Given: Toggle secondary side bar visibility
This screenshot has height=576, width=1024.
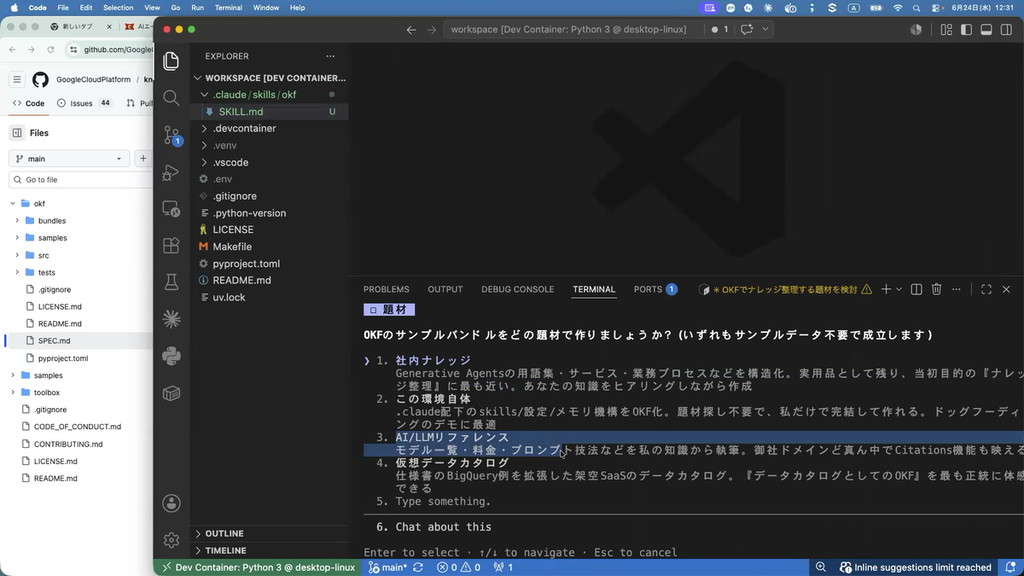Looking at the screenshot, I should click(1006, 29).
